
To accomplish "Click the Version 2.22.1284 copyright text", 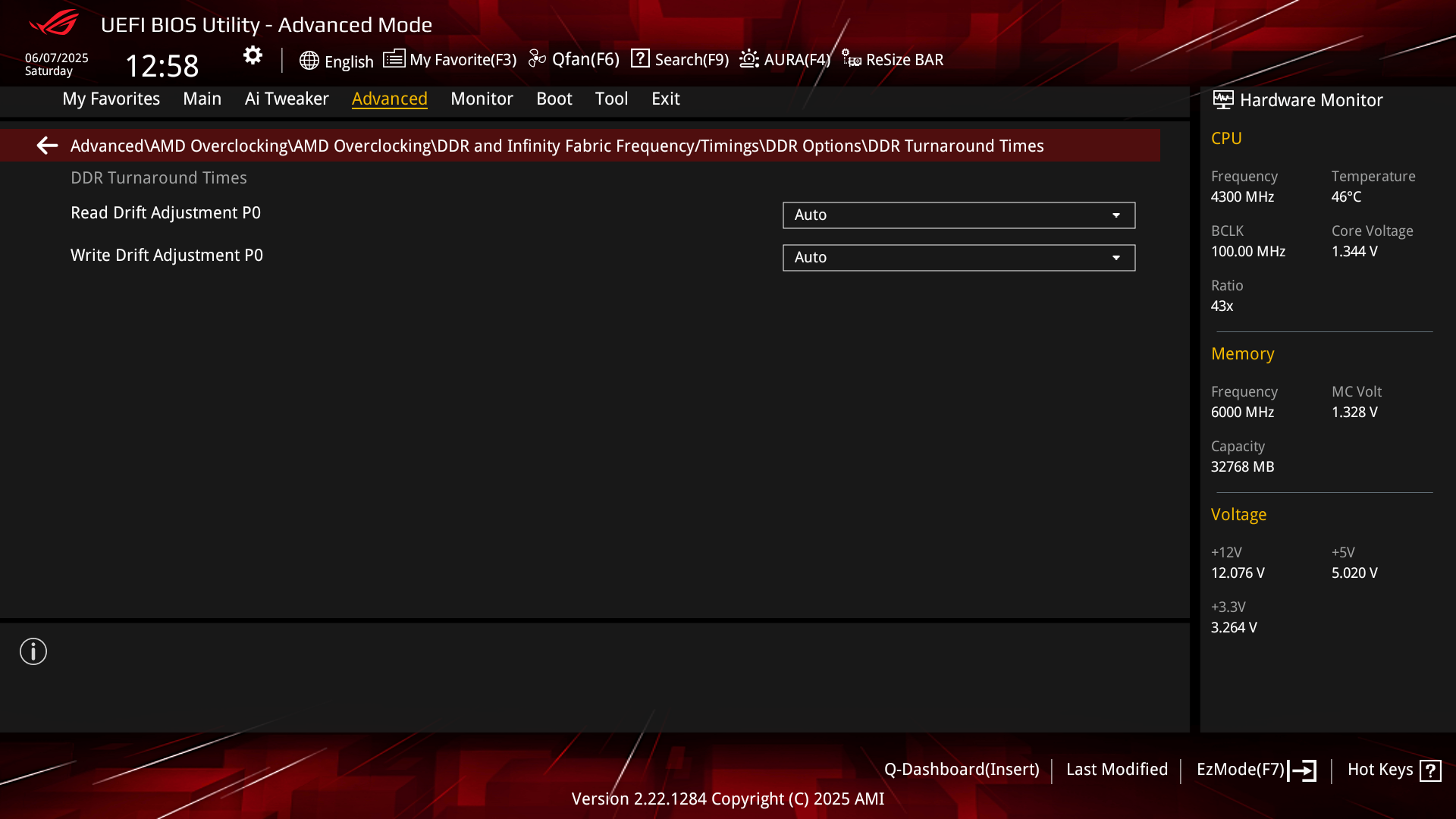I will point(728,799).
